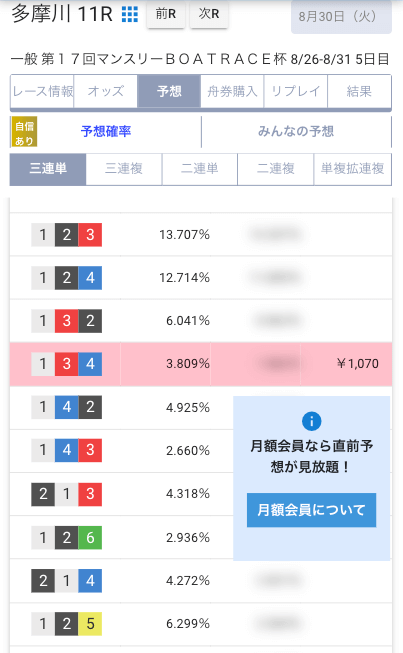Go to previous race with 前R

tap(166, 14)
